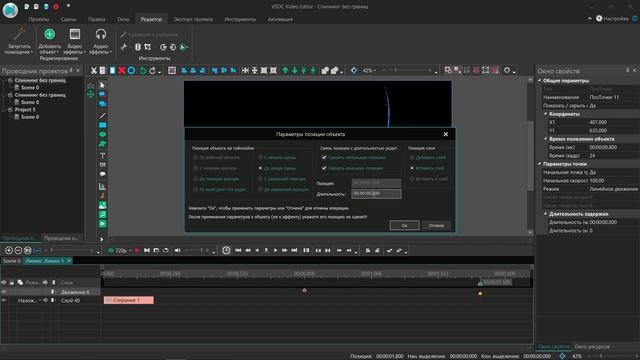
Task: Open Настройки in the top right
Action: pos(612,18)
